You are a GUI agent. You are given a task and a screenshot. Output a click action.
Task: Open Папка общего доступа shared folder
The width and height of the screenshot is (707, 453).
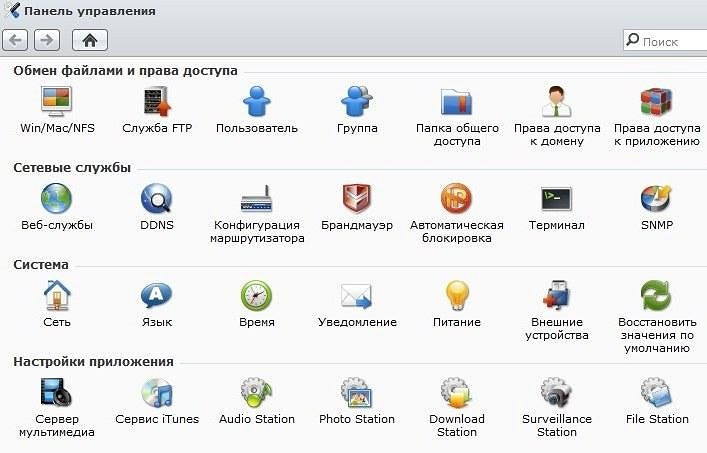click(456, 102)
